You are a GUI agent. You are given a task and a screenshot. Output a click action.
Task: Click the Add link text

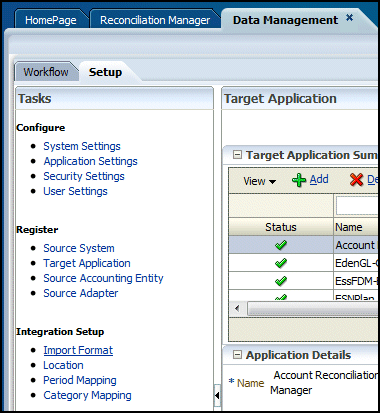click(x=319, y=179)
